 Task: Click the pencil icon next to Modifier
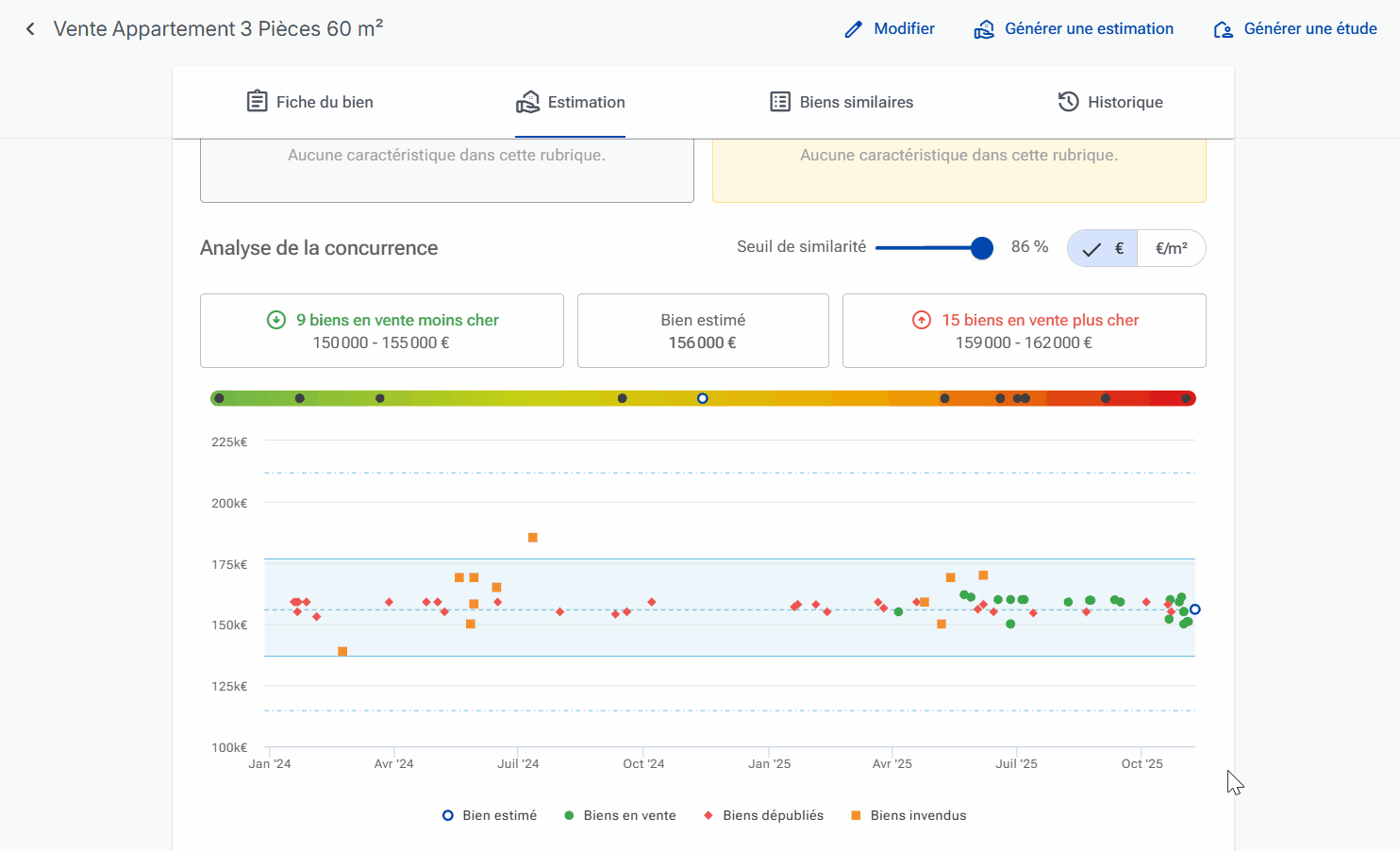(x=853, y=29)
